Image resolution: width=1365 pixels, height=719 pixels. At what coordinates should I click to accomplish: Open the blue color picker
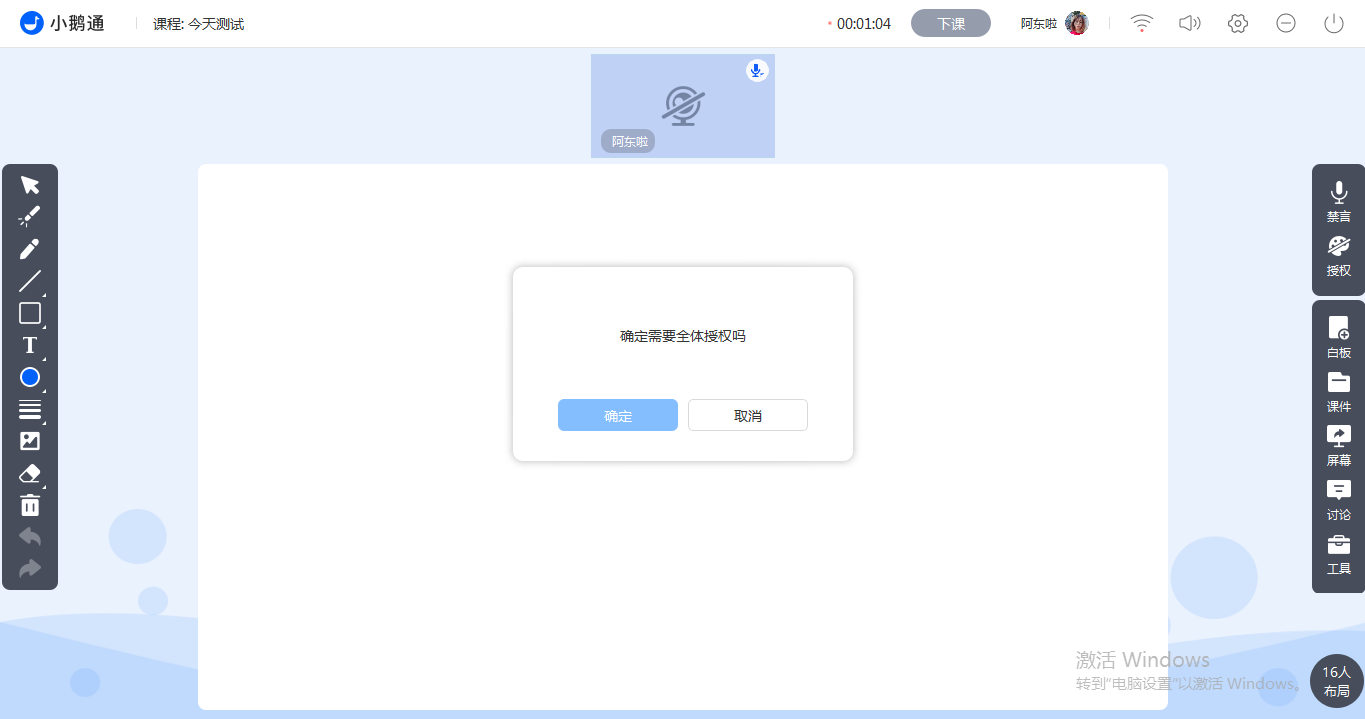click(30, 377)
